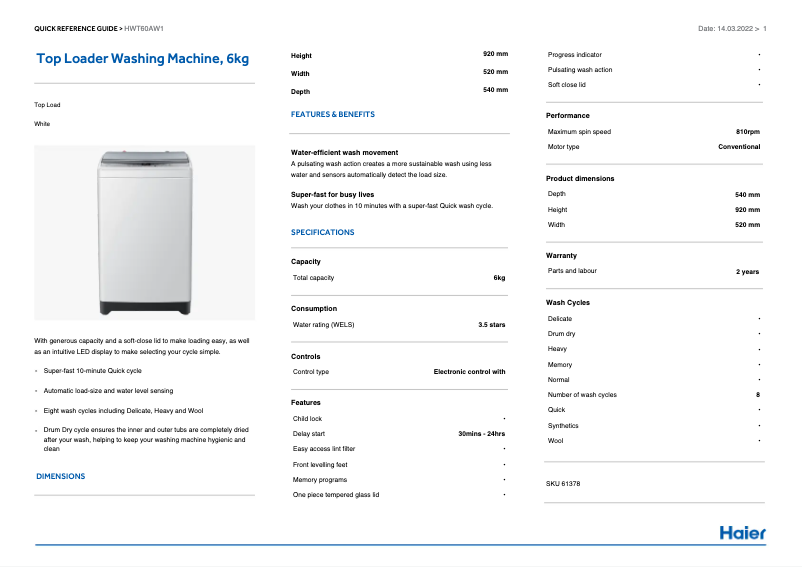Click the 'Super-fast for busy lives' subheading

(x=332, y=194)
